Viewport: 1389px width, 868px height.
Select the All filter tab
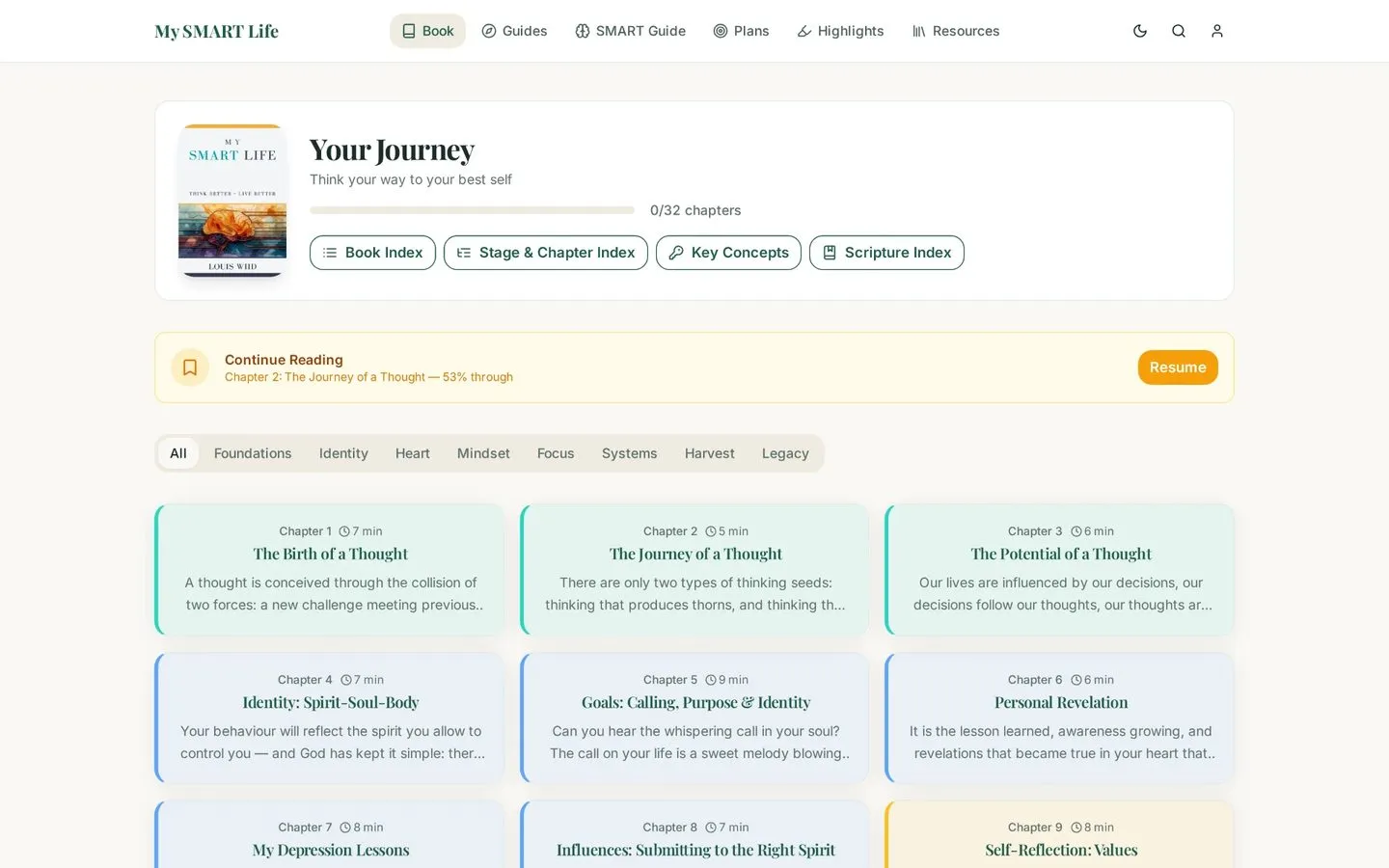click(178, 453)
